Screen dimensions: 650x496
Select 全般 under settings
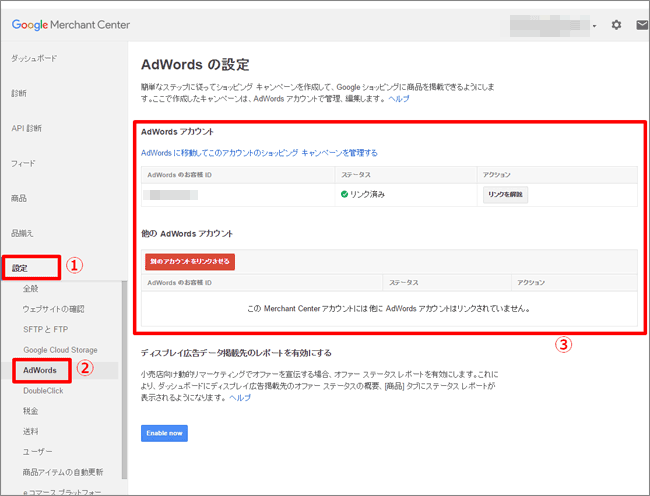tap(31, 288)
